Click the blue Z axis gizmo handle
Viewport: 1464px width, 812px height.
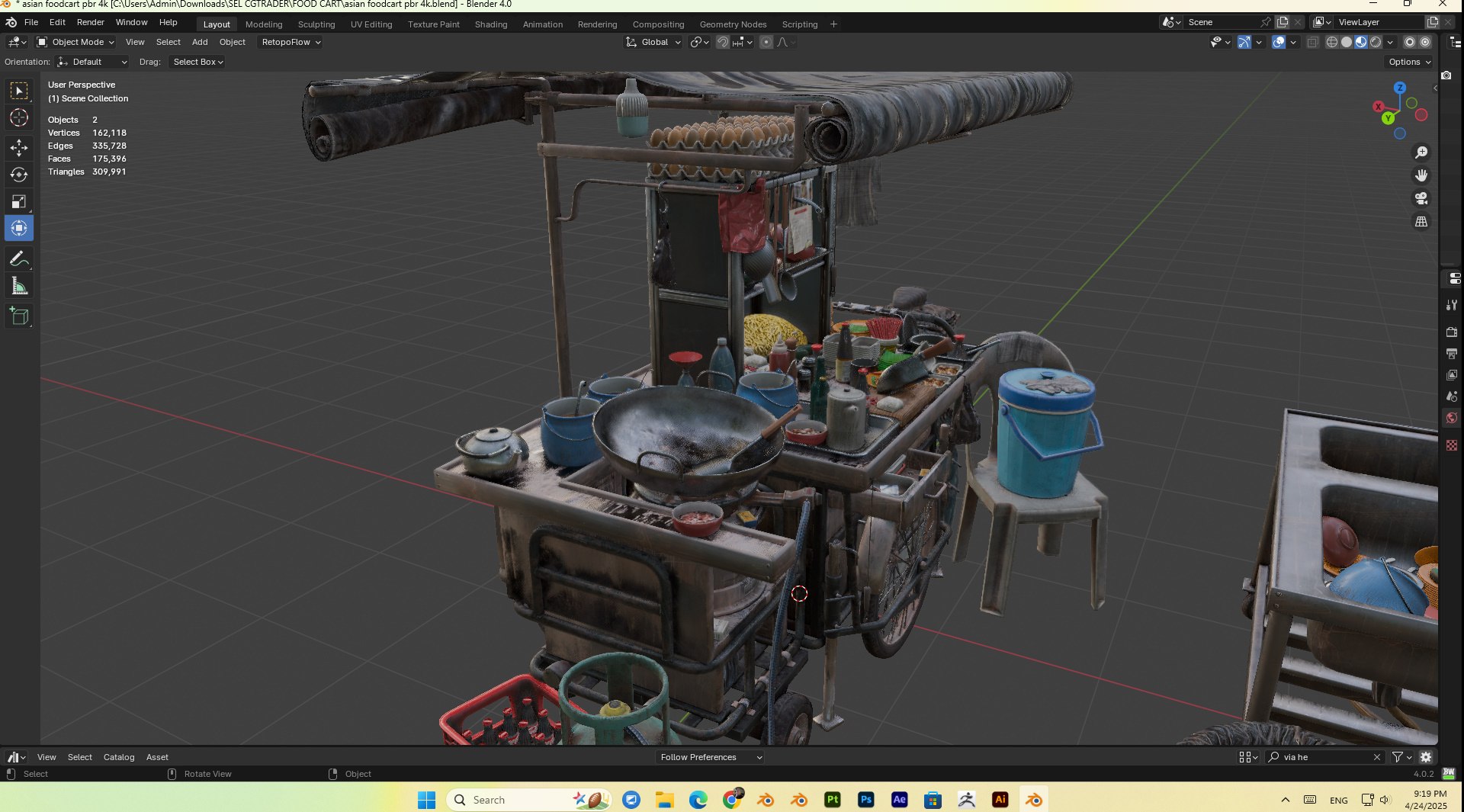coord(1400,88)
